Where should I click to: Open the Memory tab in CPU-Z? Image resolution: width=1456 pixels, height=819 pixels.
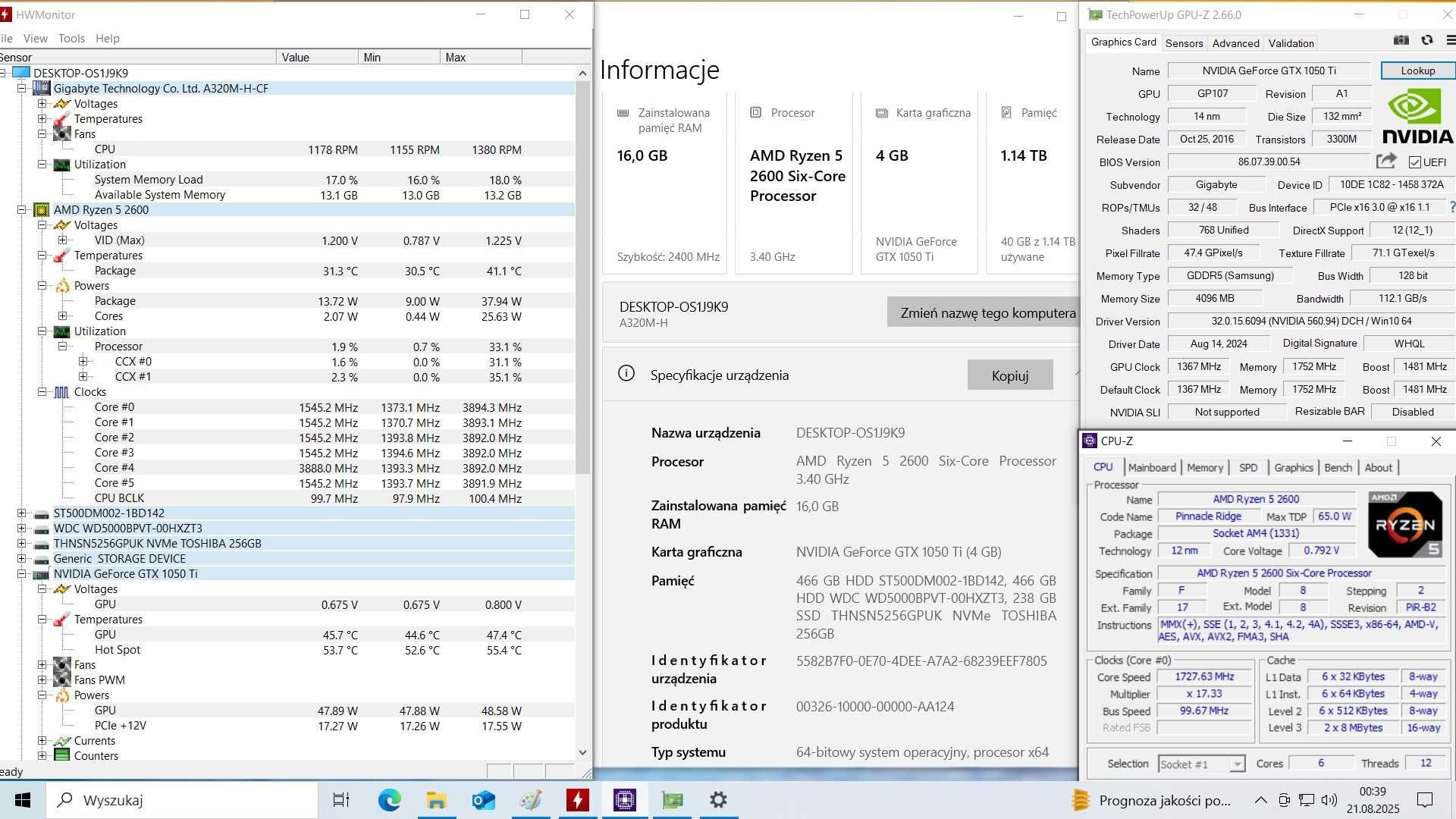pos(1205,467)
